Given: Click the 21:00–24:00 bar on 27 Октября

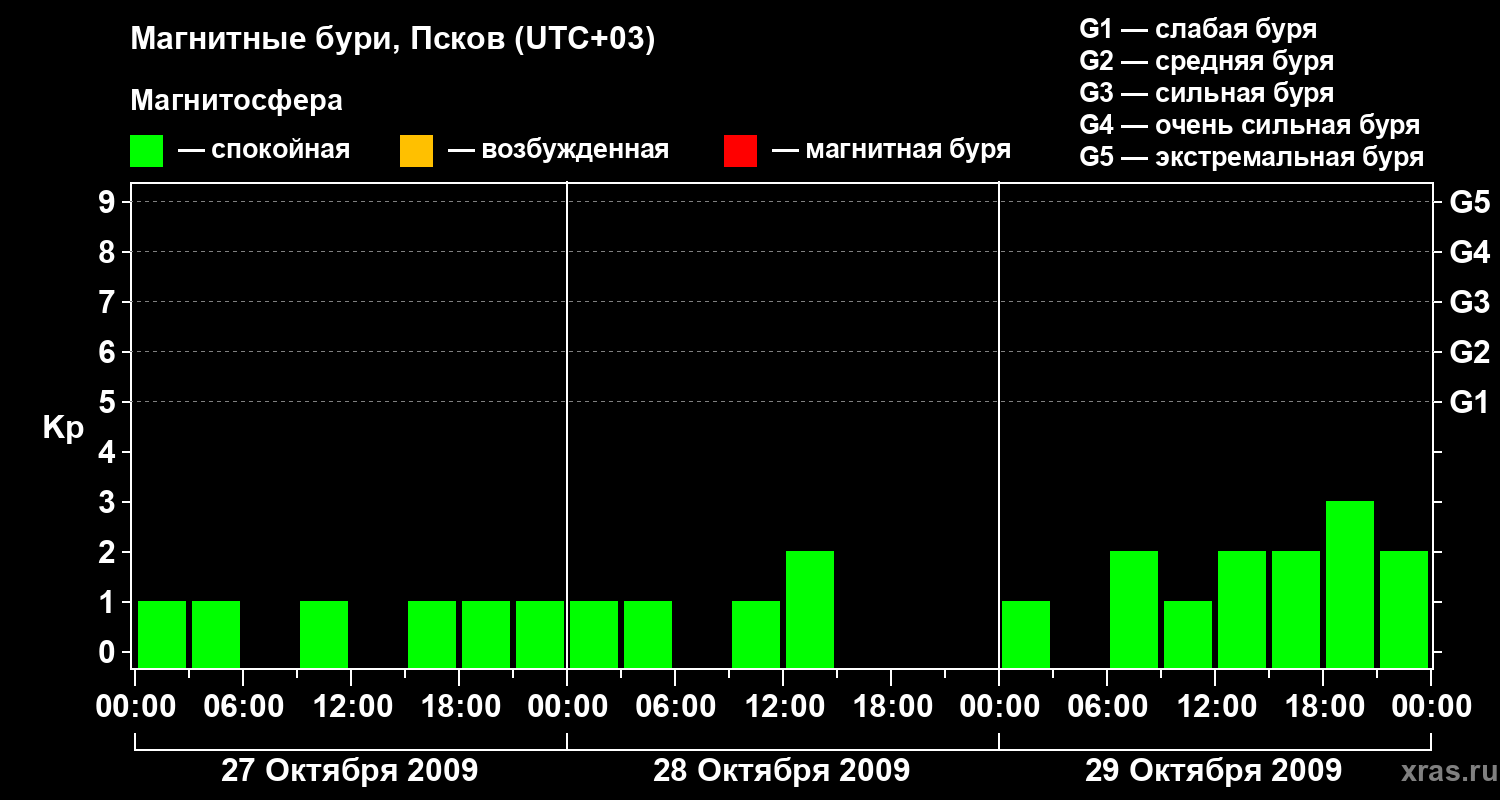Looking at the screenshot, I should click(540, 634).
